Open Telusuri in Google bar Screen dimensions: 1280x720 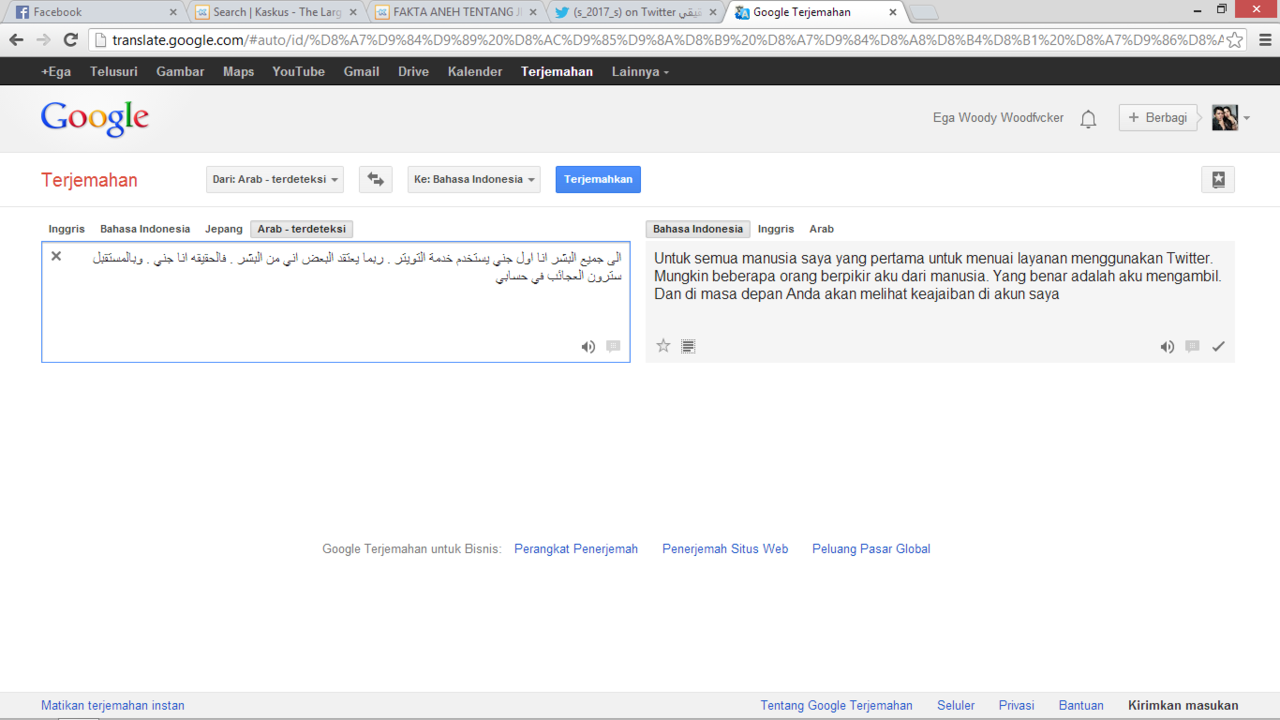(114, 72)
